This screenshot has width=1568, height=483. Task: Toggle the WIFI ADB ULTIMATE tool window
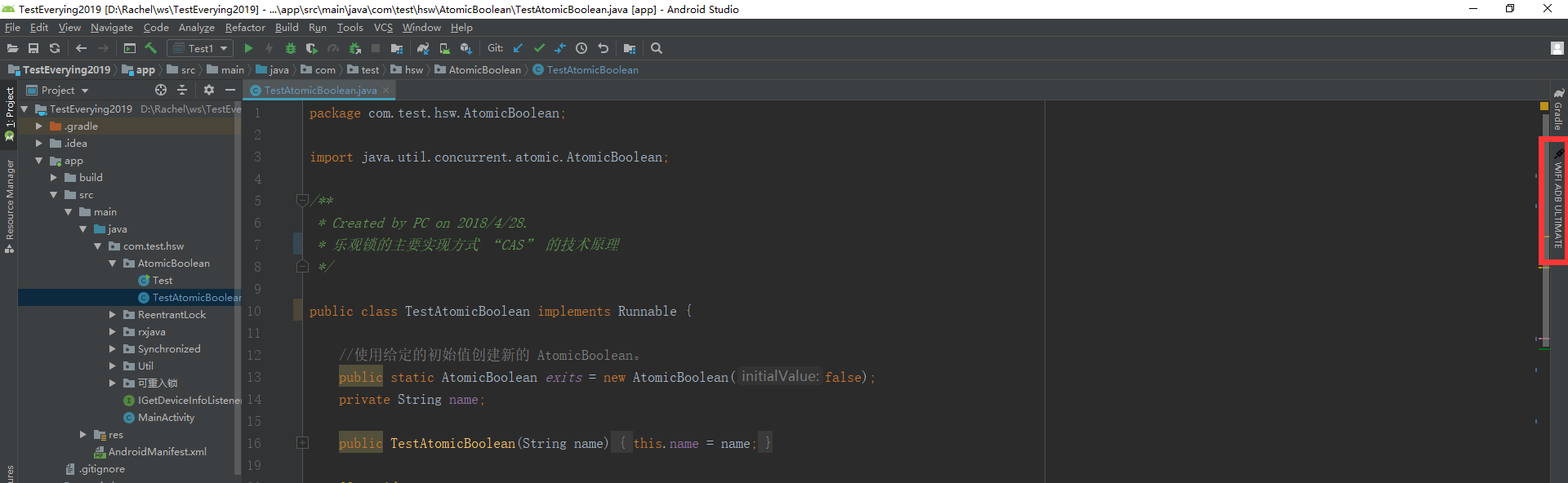click(x=1557, y=201)
